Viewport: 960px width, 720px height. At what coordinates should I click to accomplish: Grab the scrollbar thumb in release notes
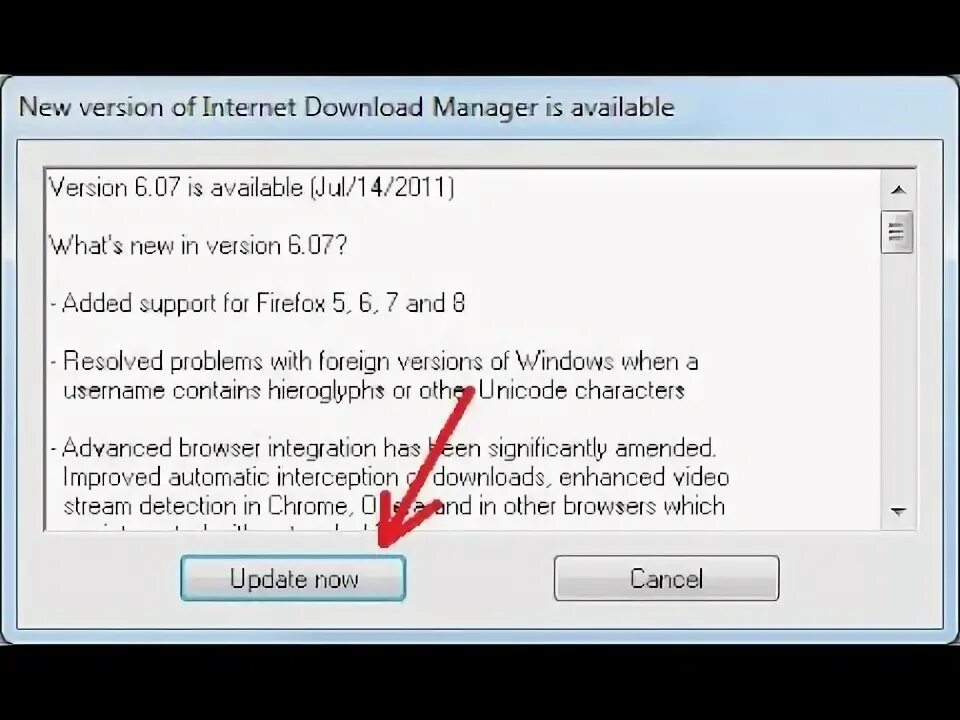coord(897,232)
